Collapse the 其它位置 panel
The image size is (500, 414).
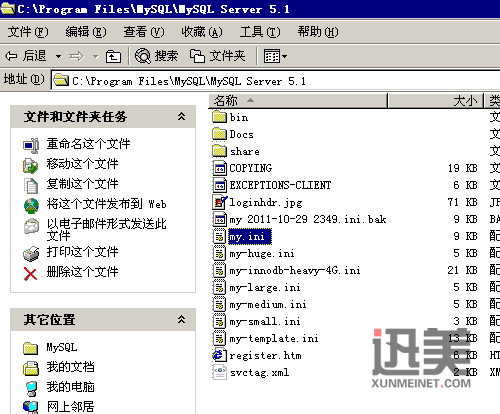[181, 319]
